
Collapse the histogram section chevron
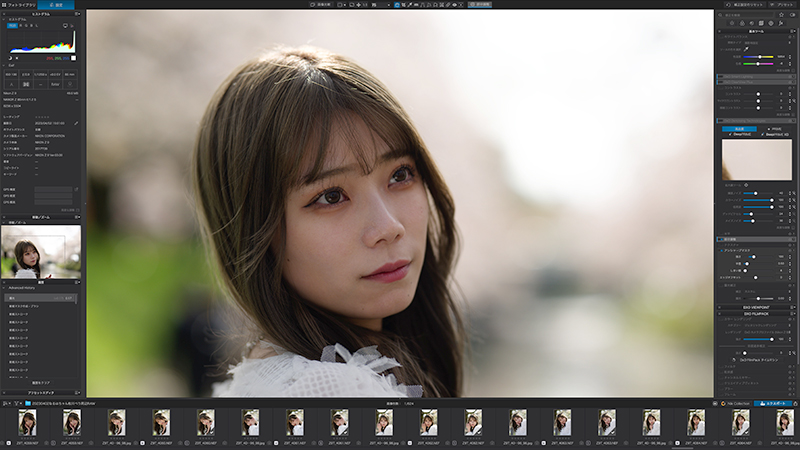click(x=4, y=19)
